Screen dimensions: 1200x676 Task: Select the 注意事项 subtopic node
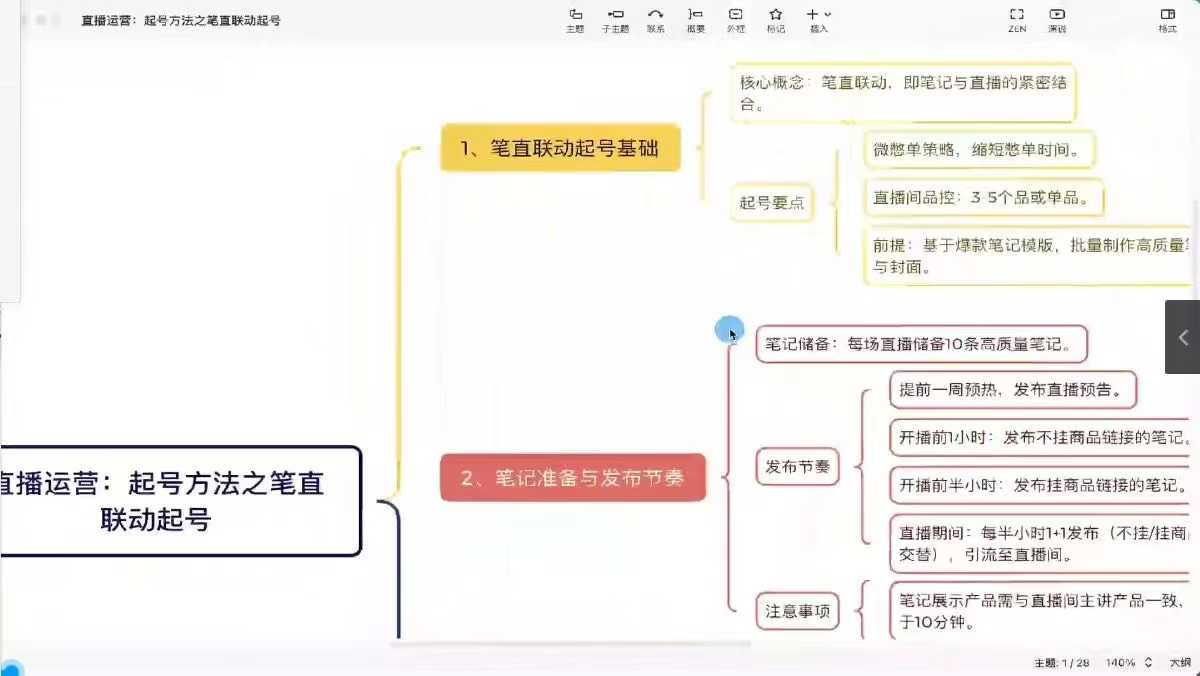pyautogui.click(x=797, y=610)
